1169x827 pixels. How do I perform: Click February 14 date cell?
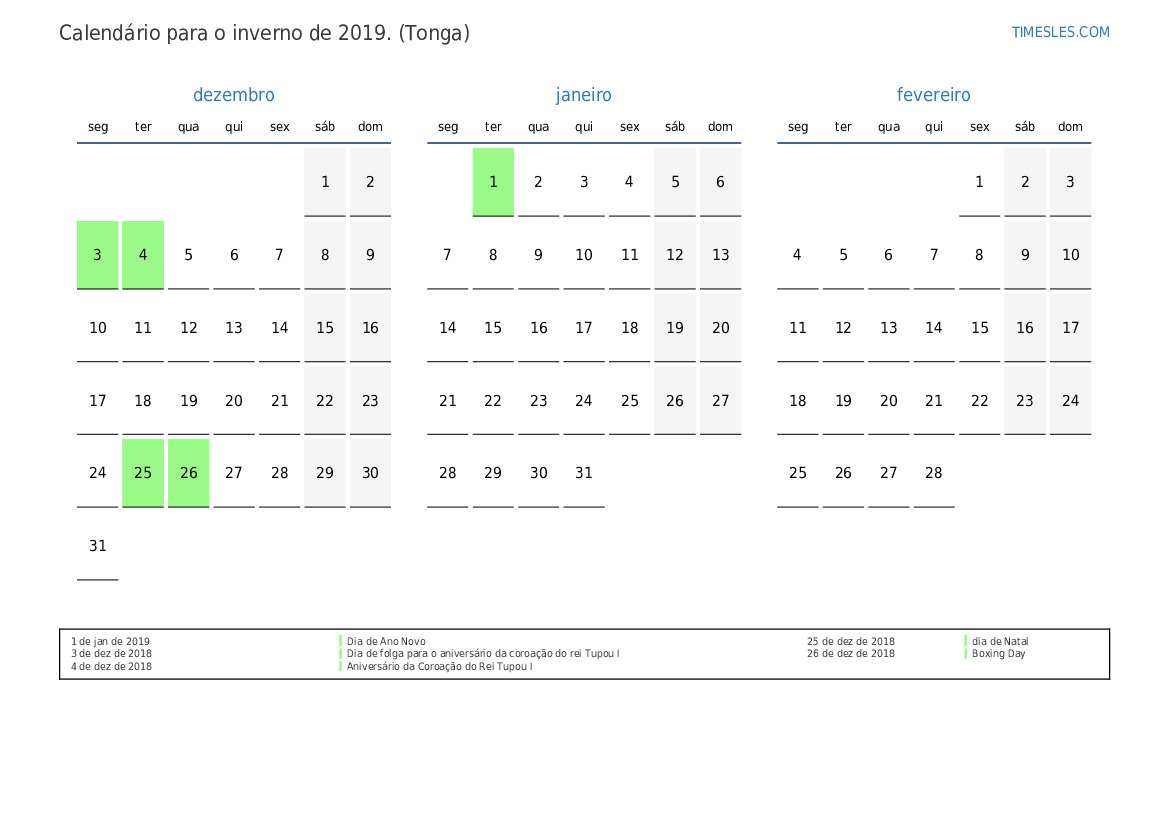934,328
